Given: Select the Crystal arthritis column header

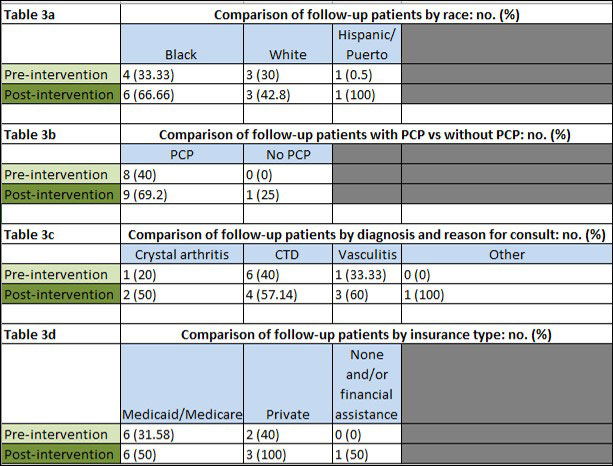Looking at the screenshot, I should tap(180, 255).
